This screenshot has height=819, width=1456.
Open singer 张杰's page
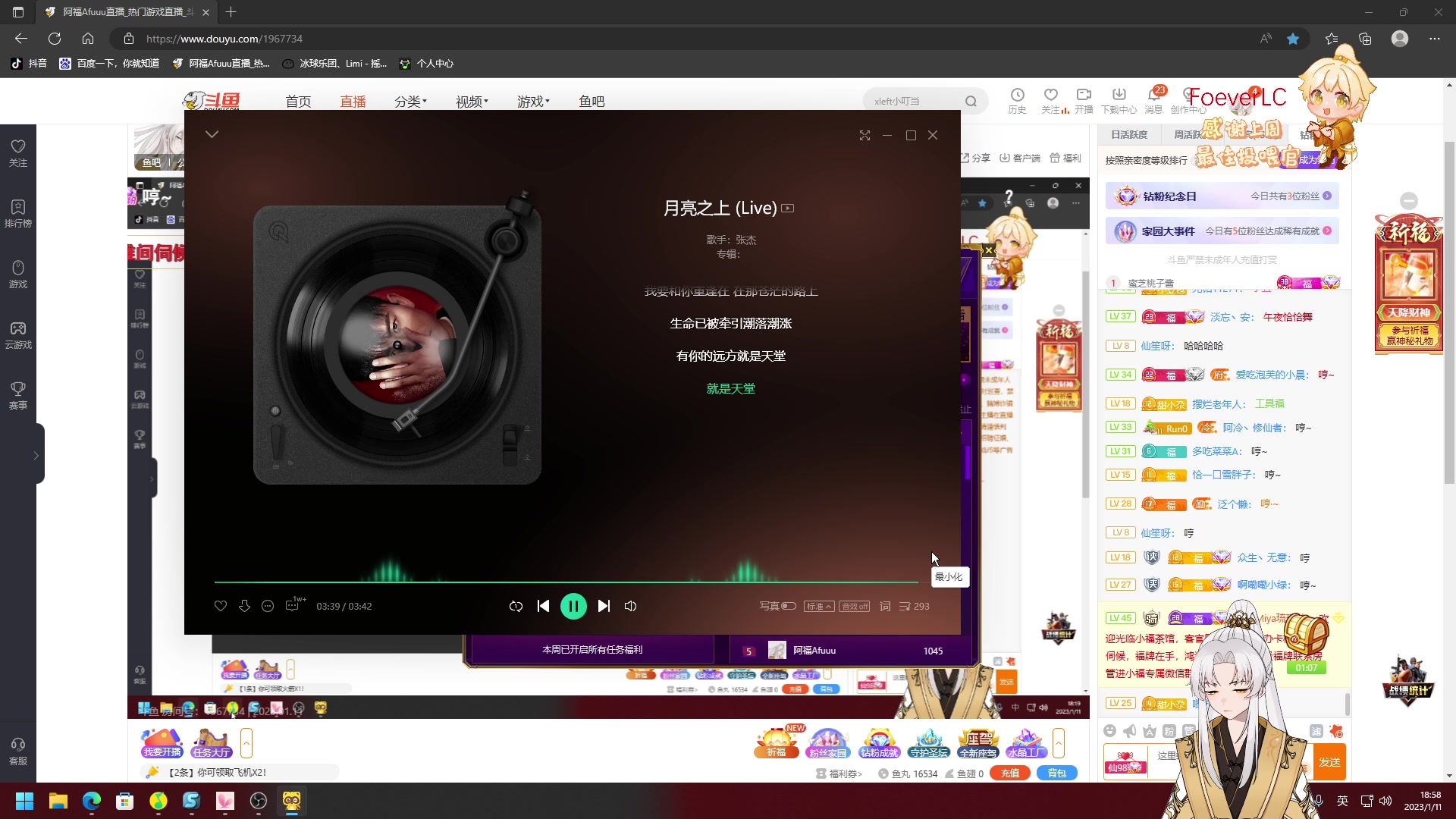pos(745,240)
